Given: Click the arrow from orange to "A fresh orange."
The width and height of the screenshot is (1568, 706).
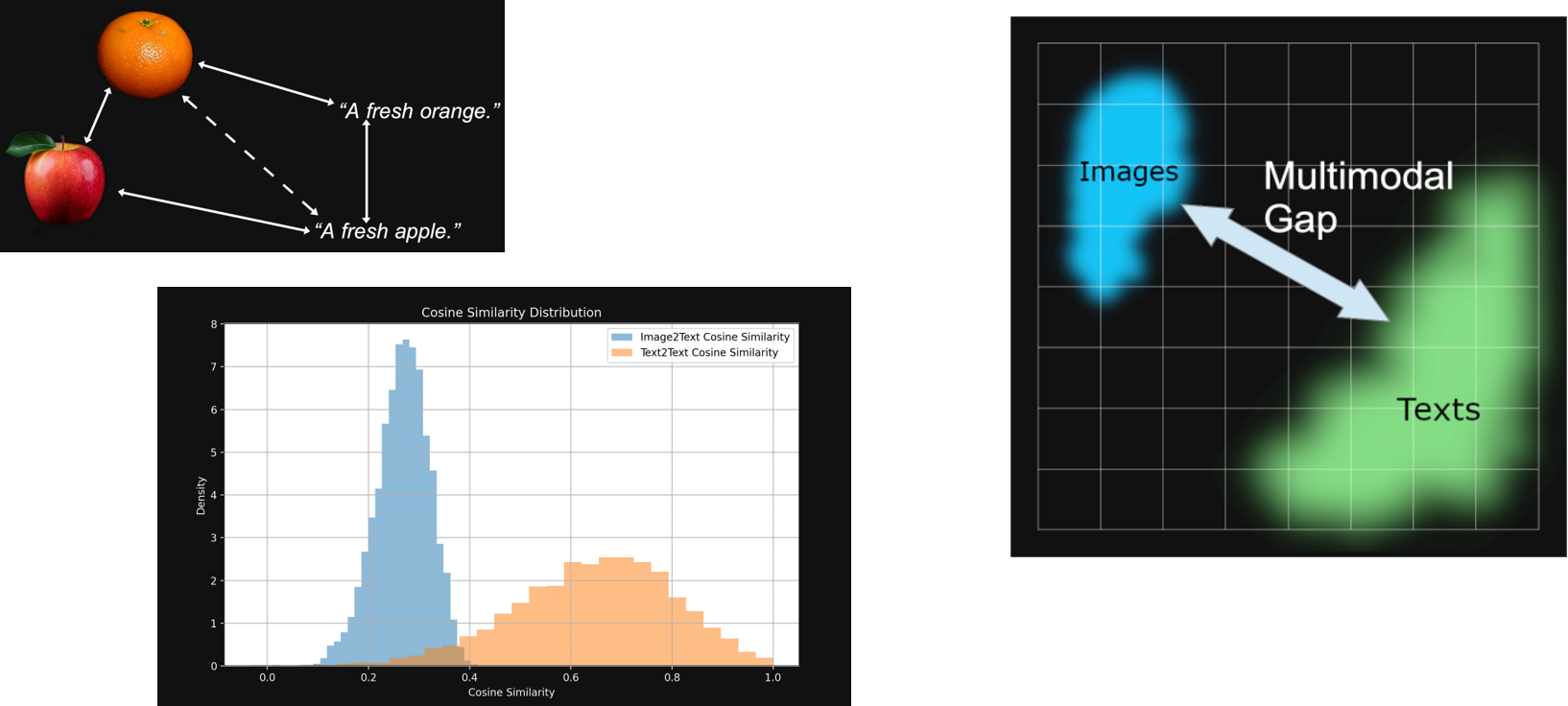Looking at the screenshot, I should 266,82.
